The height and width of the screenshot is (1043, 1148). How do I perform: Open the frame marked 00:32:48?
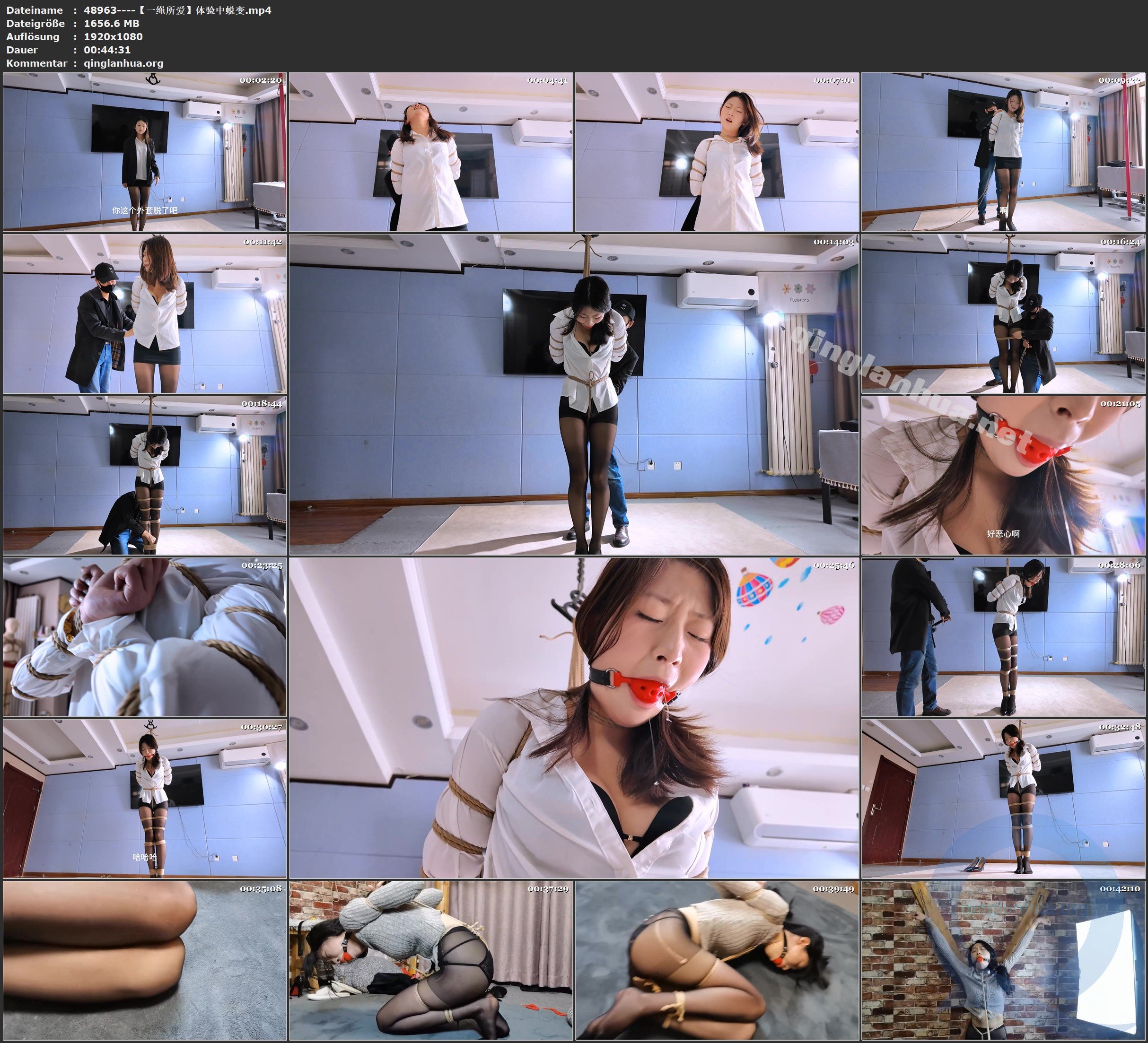coord(1003,798)
